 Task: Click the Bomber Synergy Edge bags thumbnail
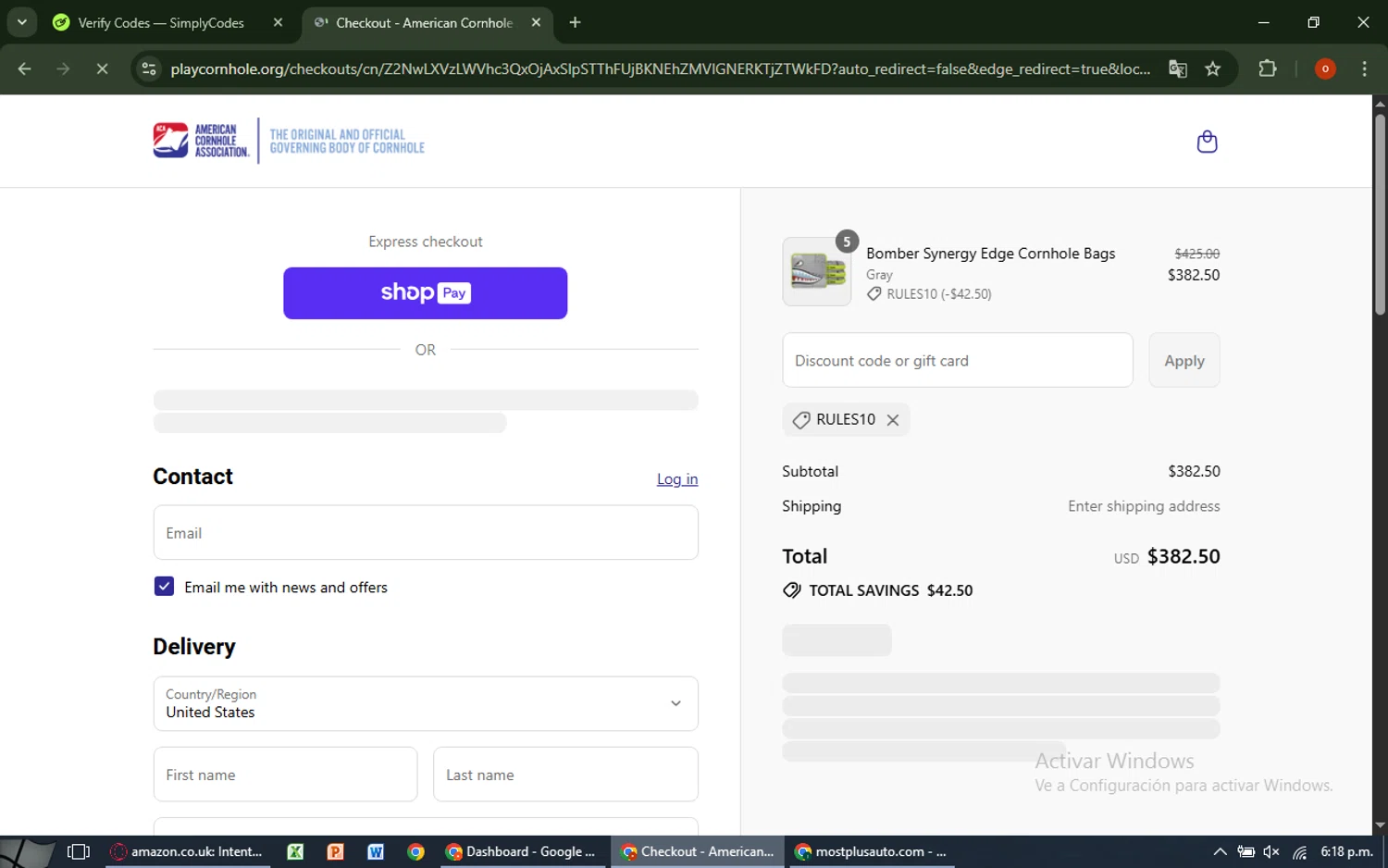point(817,271)
